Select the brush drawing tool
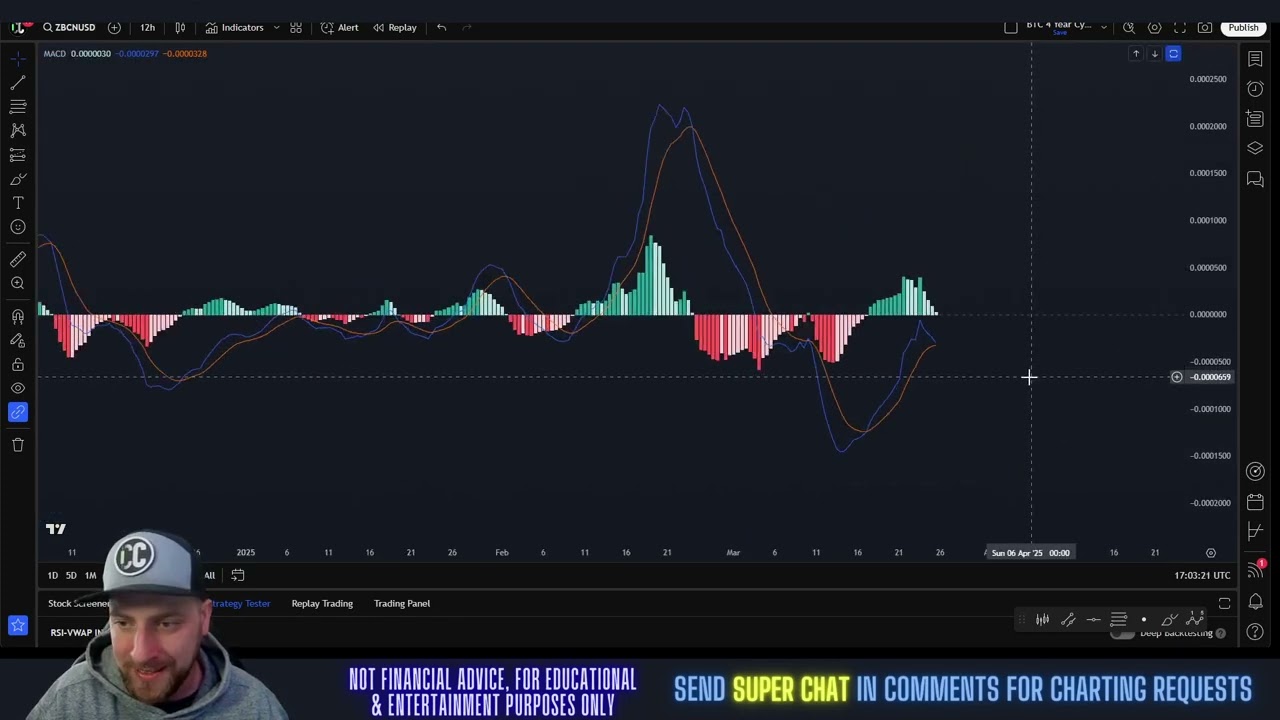The height and width of the screenshot is (720, 1280). [x=18, y=179]
